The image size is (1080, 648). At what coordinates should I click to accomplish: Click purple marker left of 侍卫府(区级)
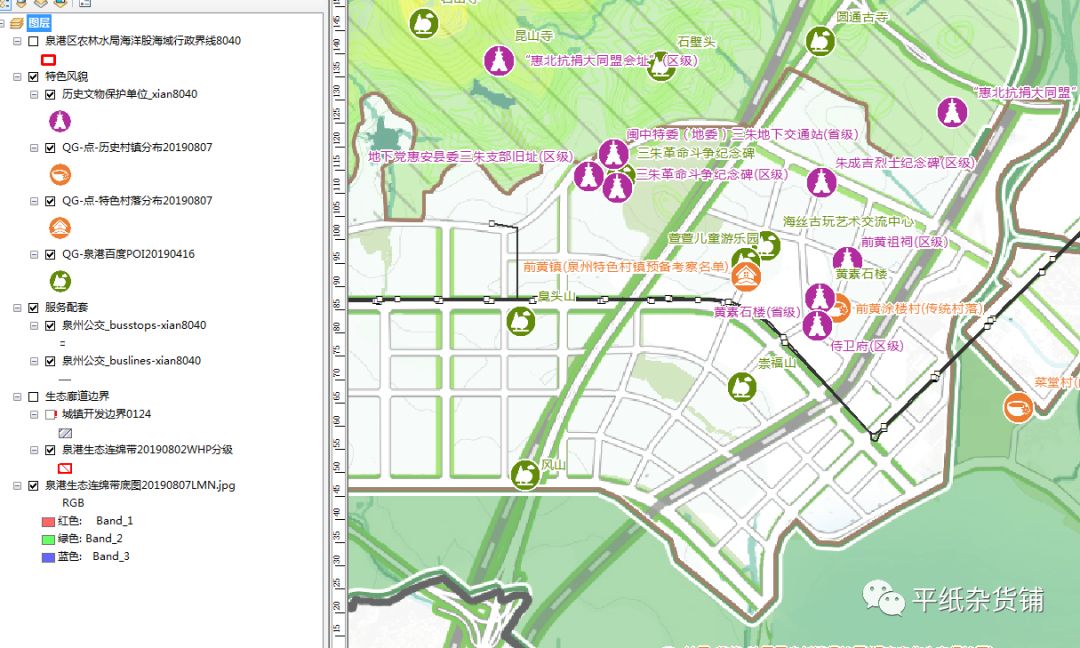click(817, 325)
